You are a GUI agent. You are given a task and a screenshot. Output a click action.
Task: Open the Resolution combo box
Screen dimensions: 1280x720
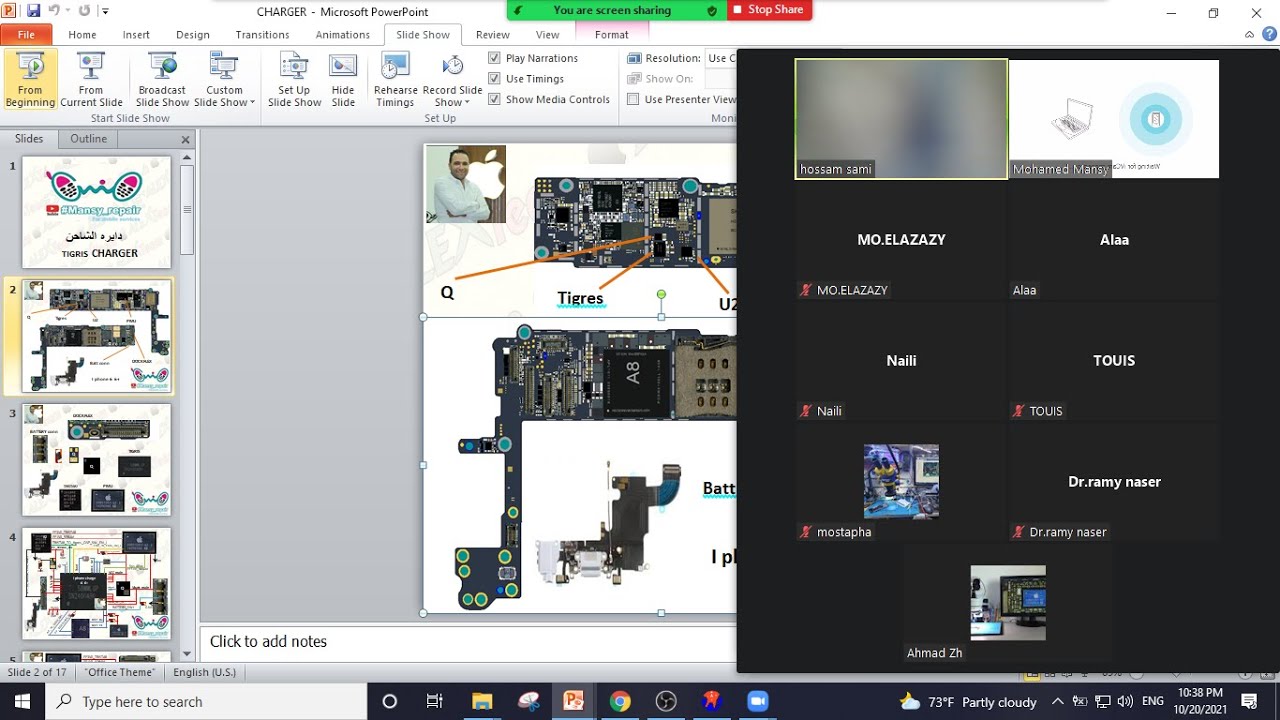click(x=721, y=58)
